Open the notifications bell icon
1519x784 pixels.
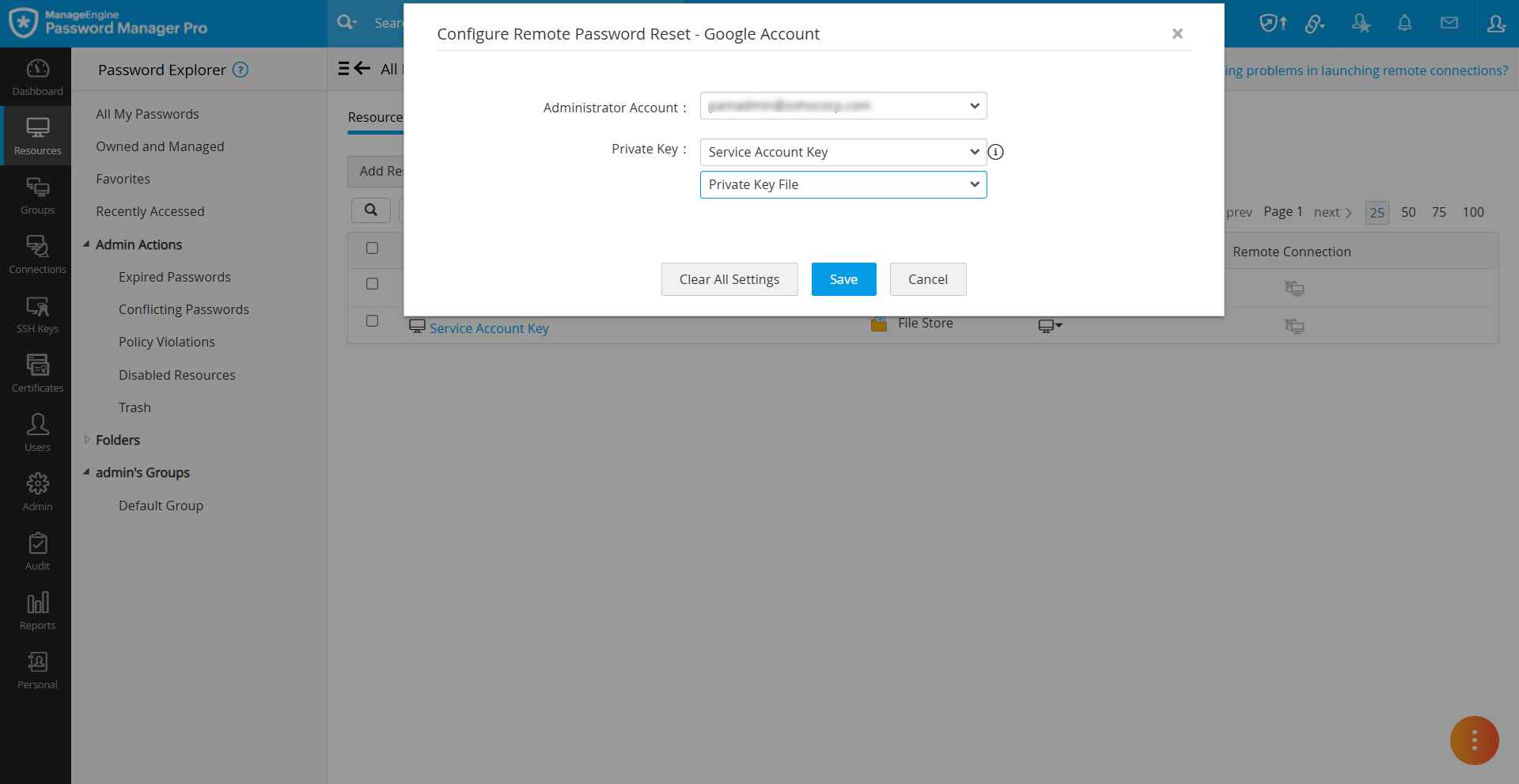[x=1404, y=23]
